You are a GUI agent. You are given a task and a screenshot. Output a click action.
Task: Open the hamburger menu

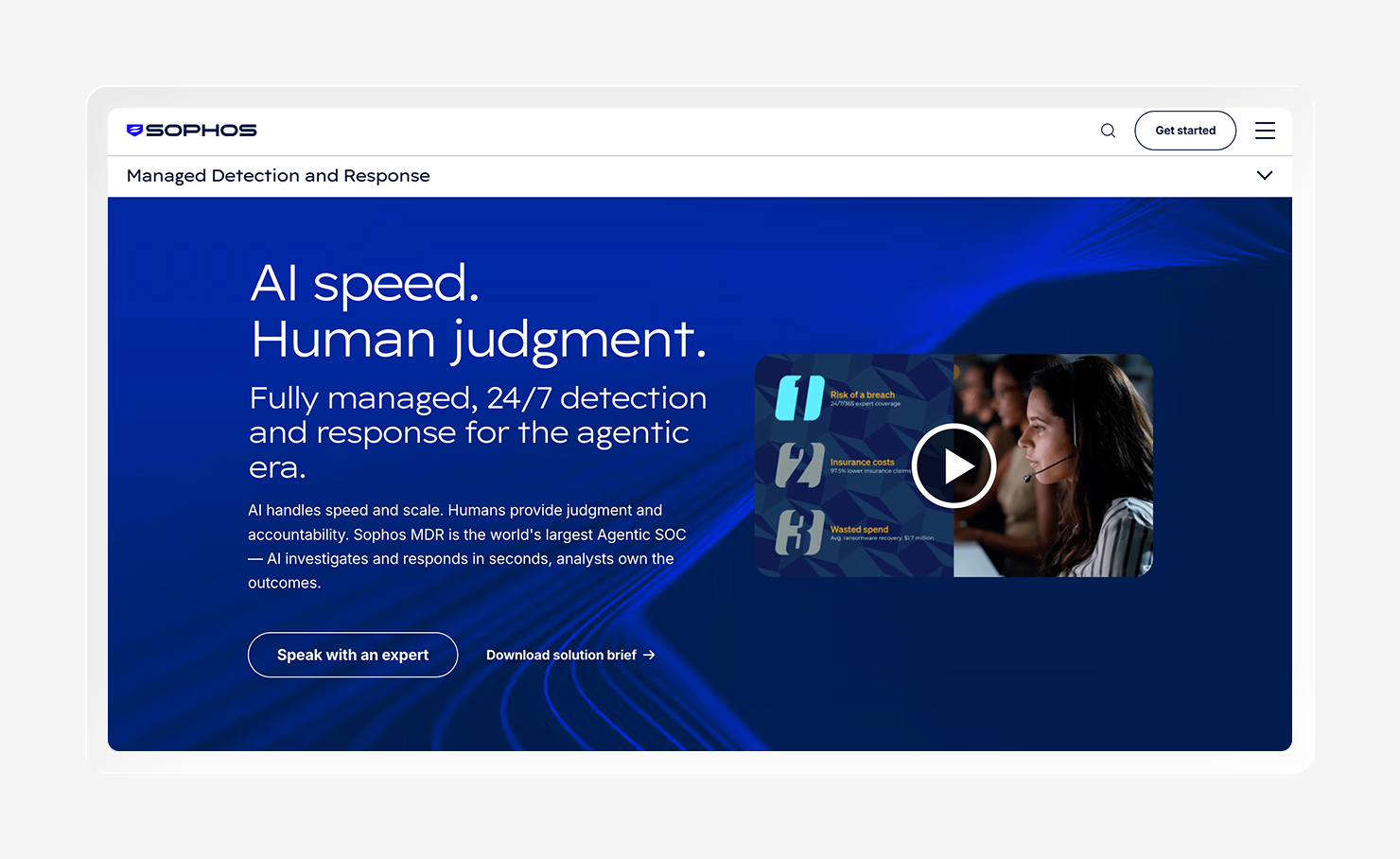coord(1265,131)
